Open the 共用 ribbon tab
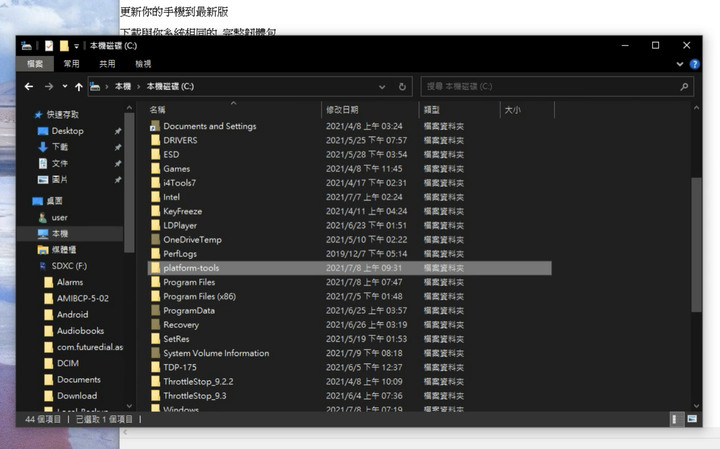This screenshot has width=720, height=449. click(x=107, y=64)
